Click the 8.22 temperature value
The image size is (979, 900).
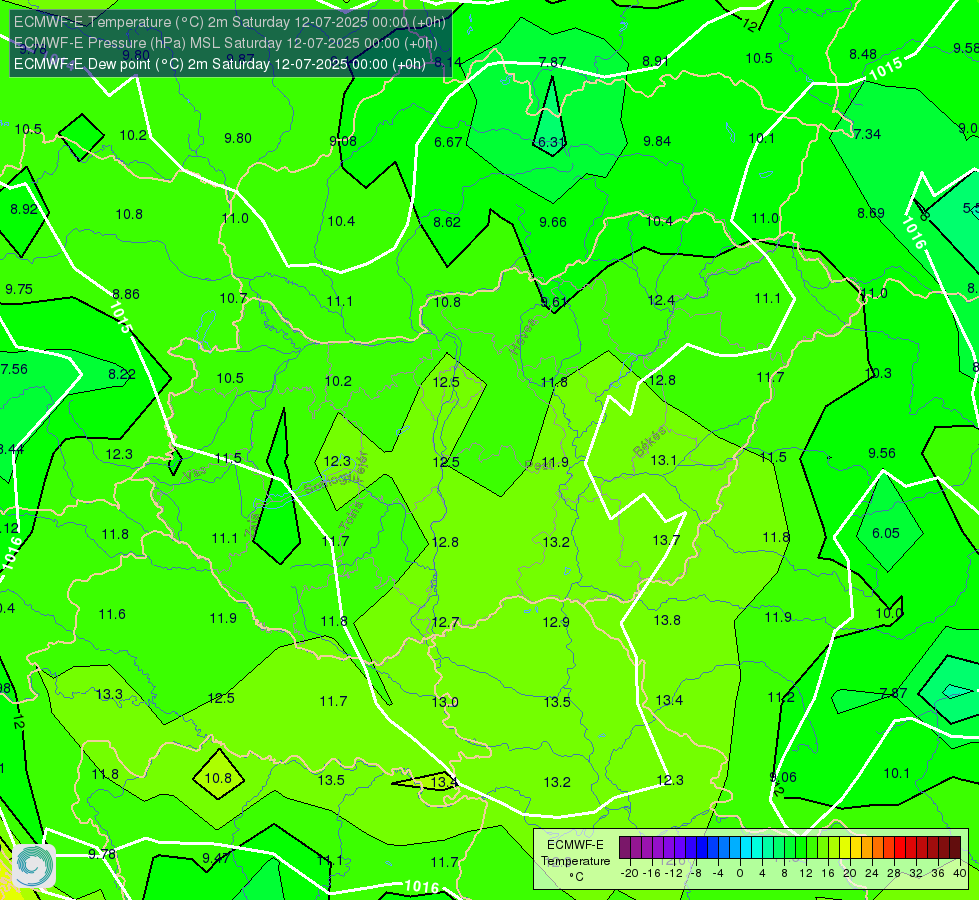pyautogui.click(x=122, y=374)
